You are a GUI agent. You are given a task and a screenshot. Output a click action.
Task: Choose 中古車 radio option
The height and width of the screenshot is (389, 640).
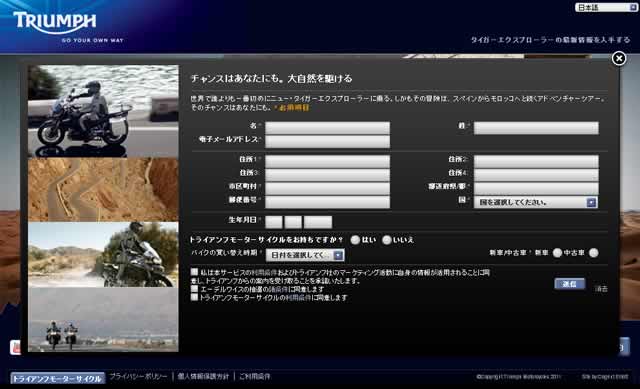(593, 253)
